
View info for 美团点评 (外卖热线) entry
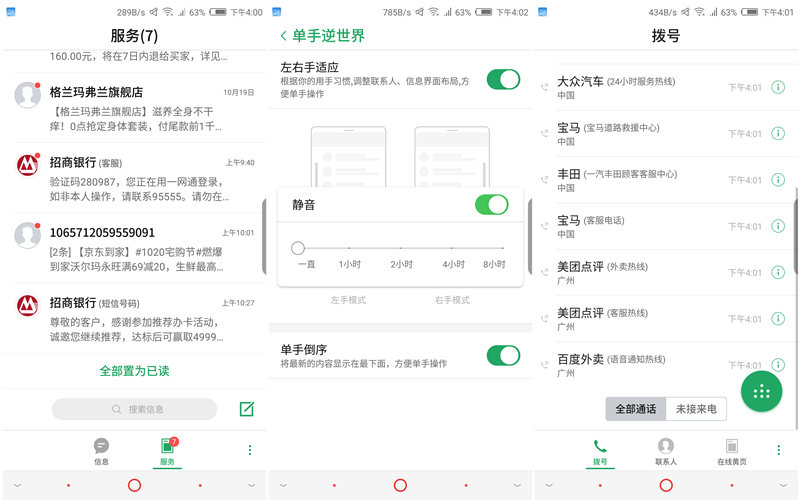point(778,272)
